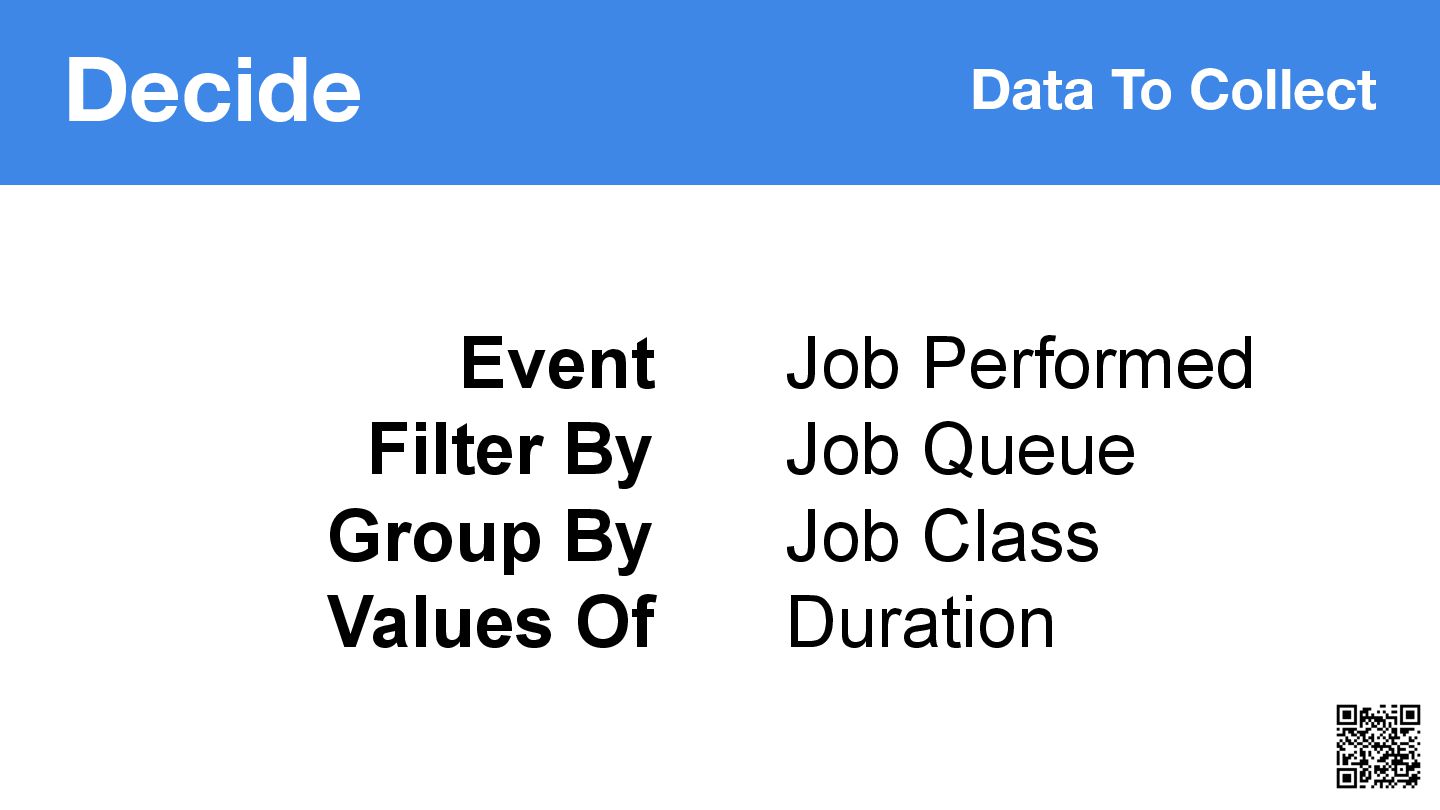This screenshot has height=810, width=1440.
Task: Select the 'Job Class' value text
Action: 943,536
